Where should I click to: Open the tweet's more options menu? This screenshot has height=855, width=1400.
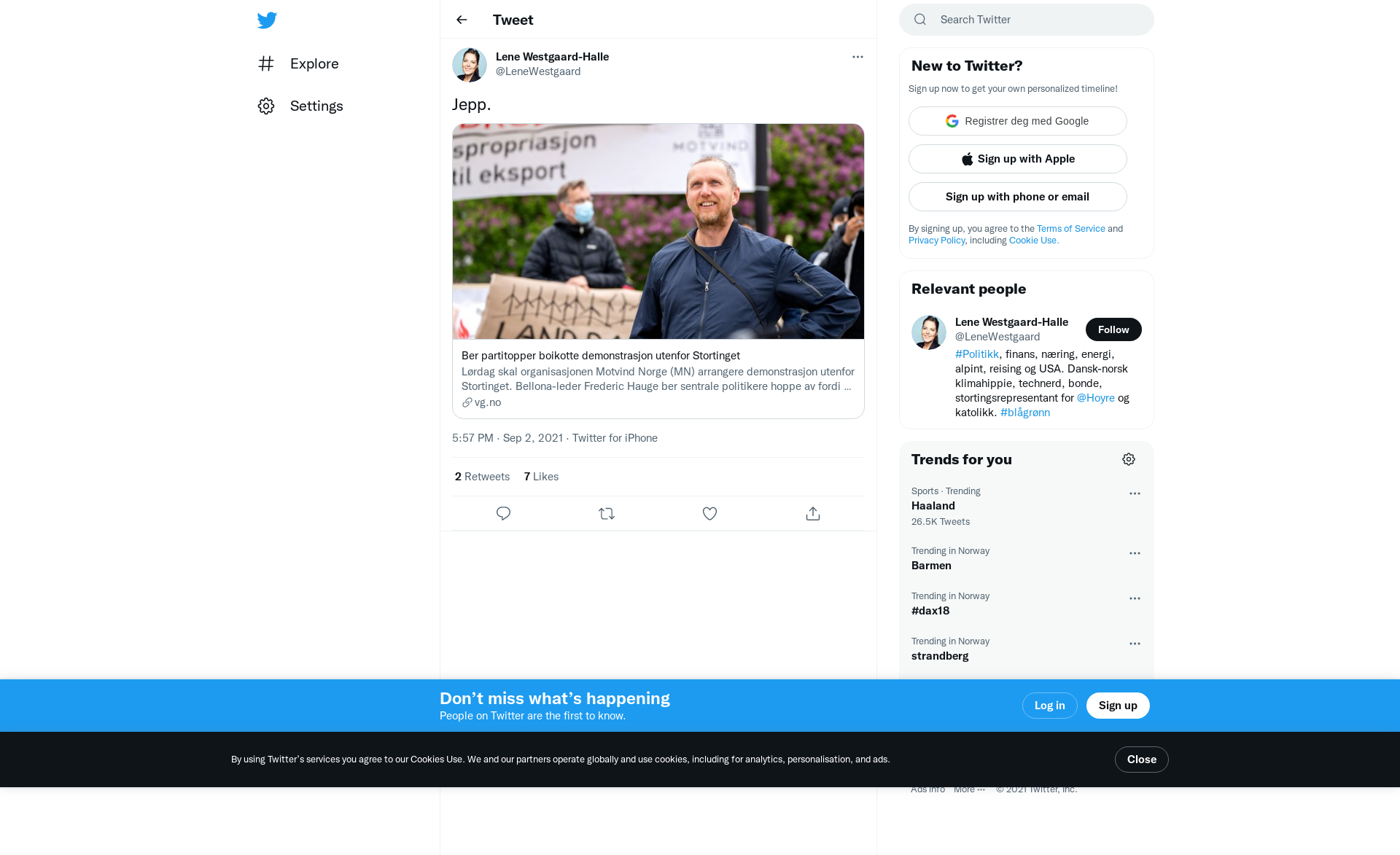857,57
